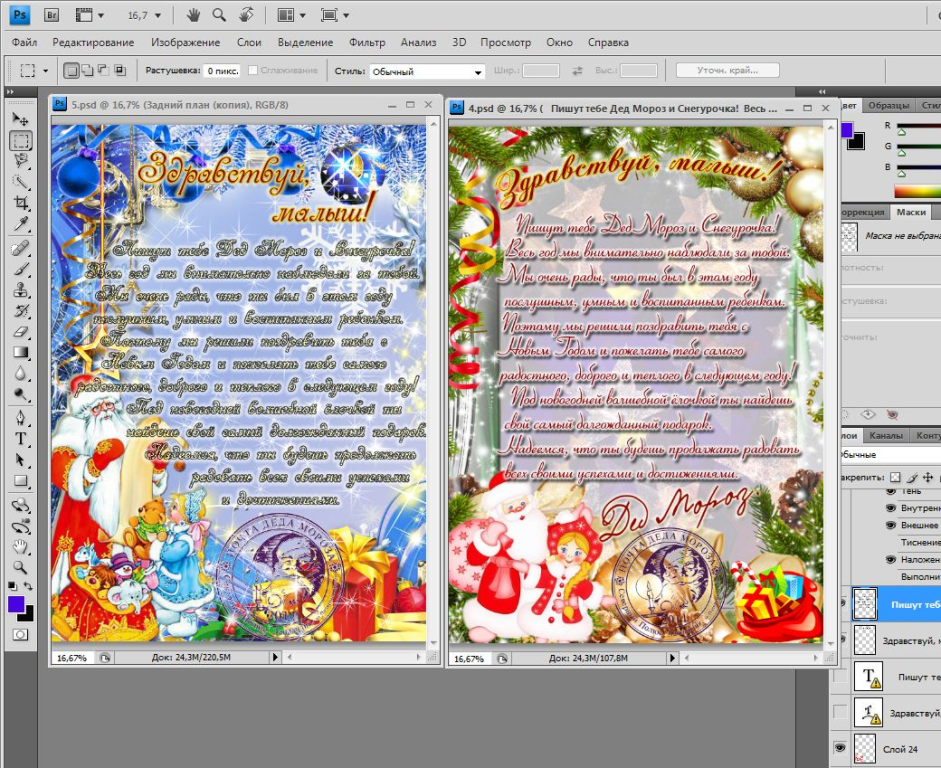Select the Pen tool
This screenshot has height=768, width=941.
(20, 418)
